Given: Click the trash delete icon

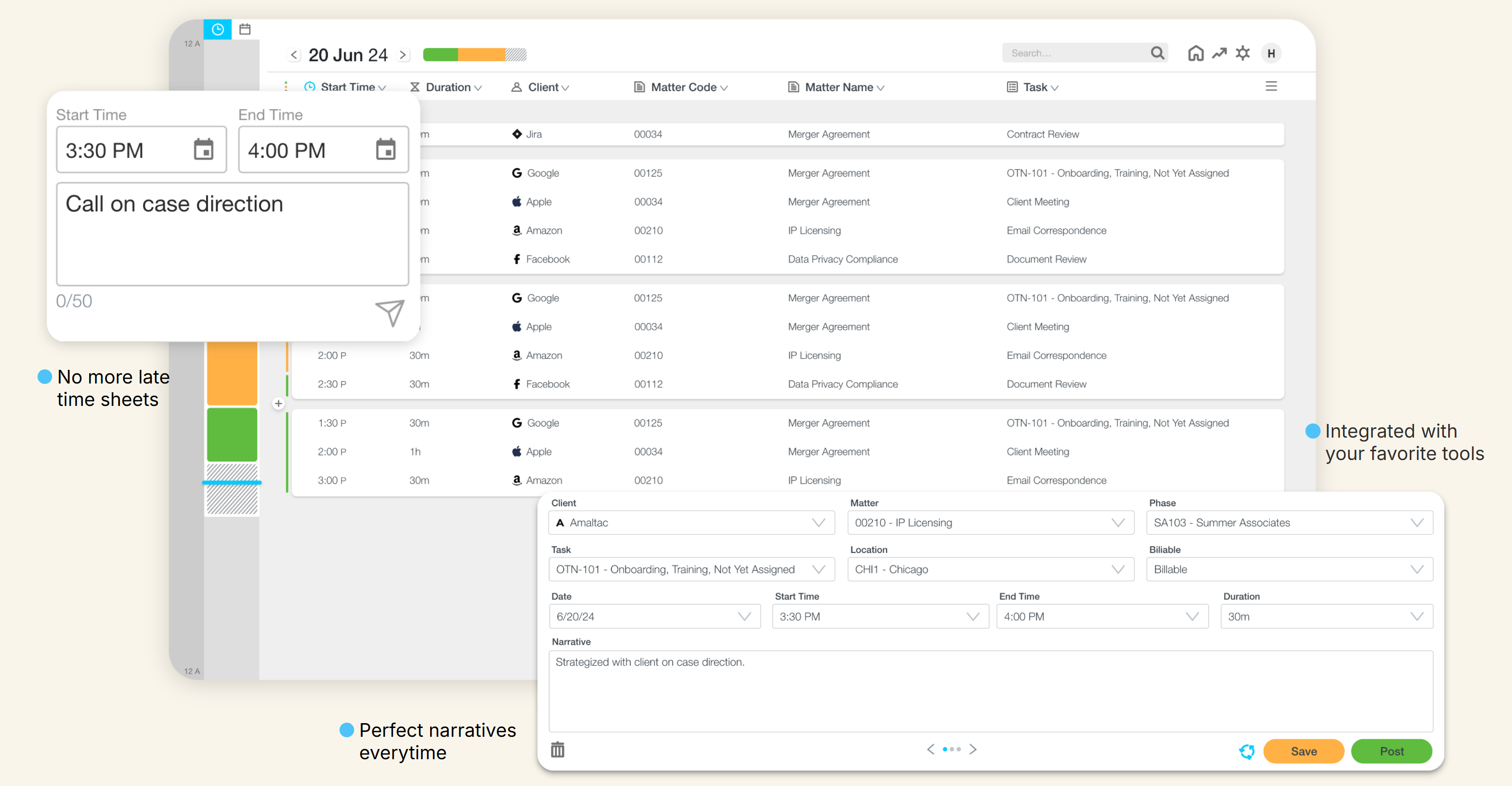Looking at the screenshot, I should click(x=557, y=749).
